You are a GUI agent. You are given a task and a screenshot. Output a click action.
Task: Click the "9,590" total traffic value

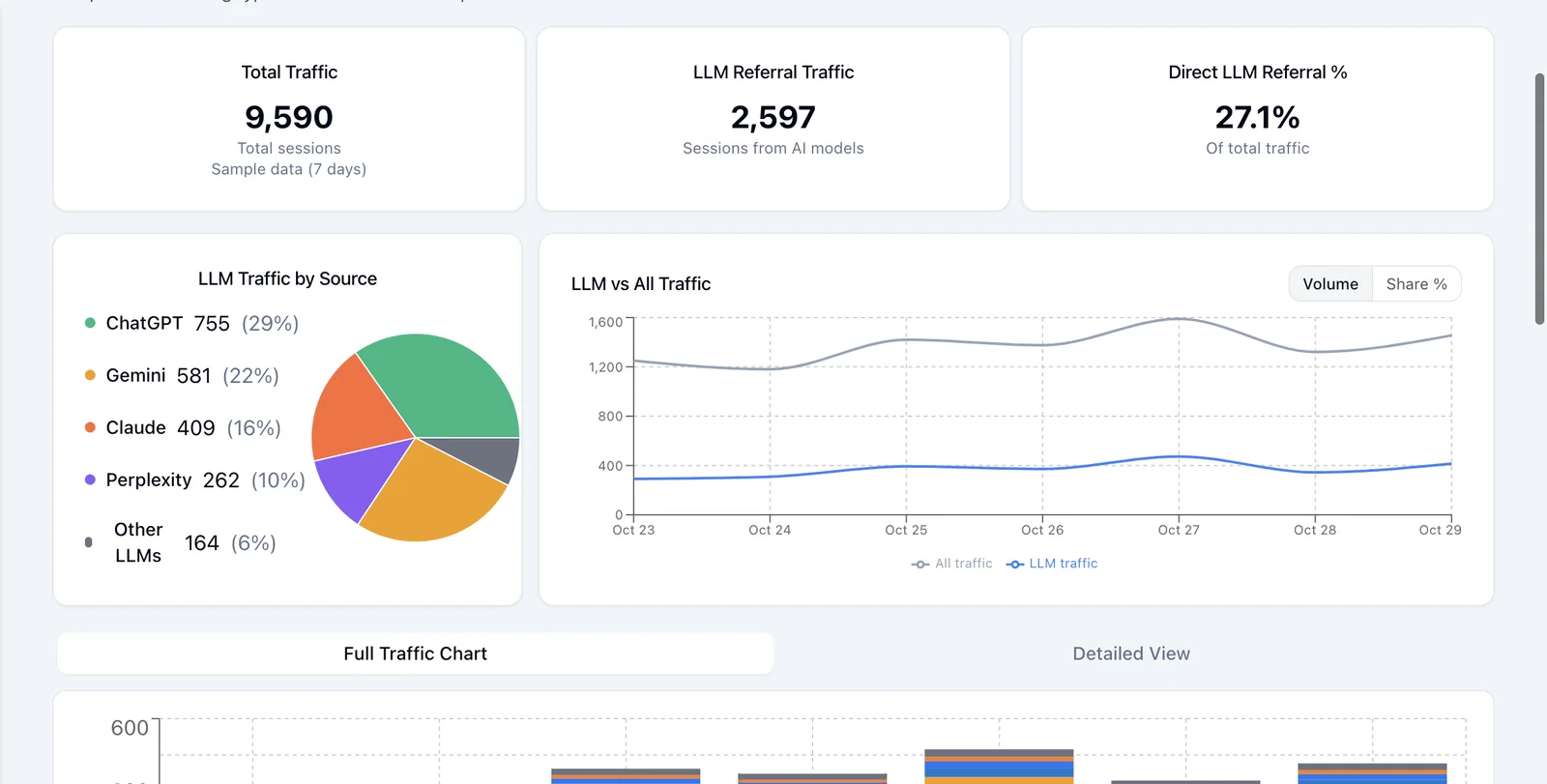tap(289, 117)
